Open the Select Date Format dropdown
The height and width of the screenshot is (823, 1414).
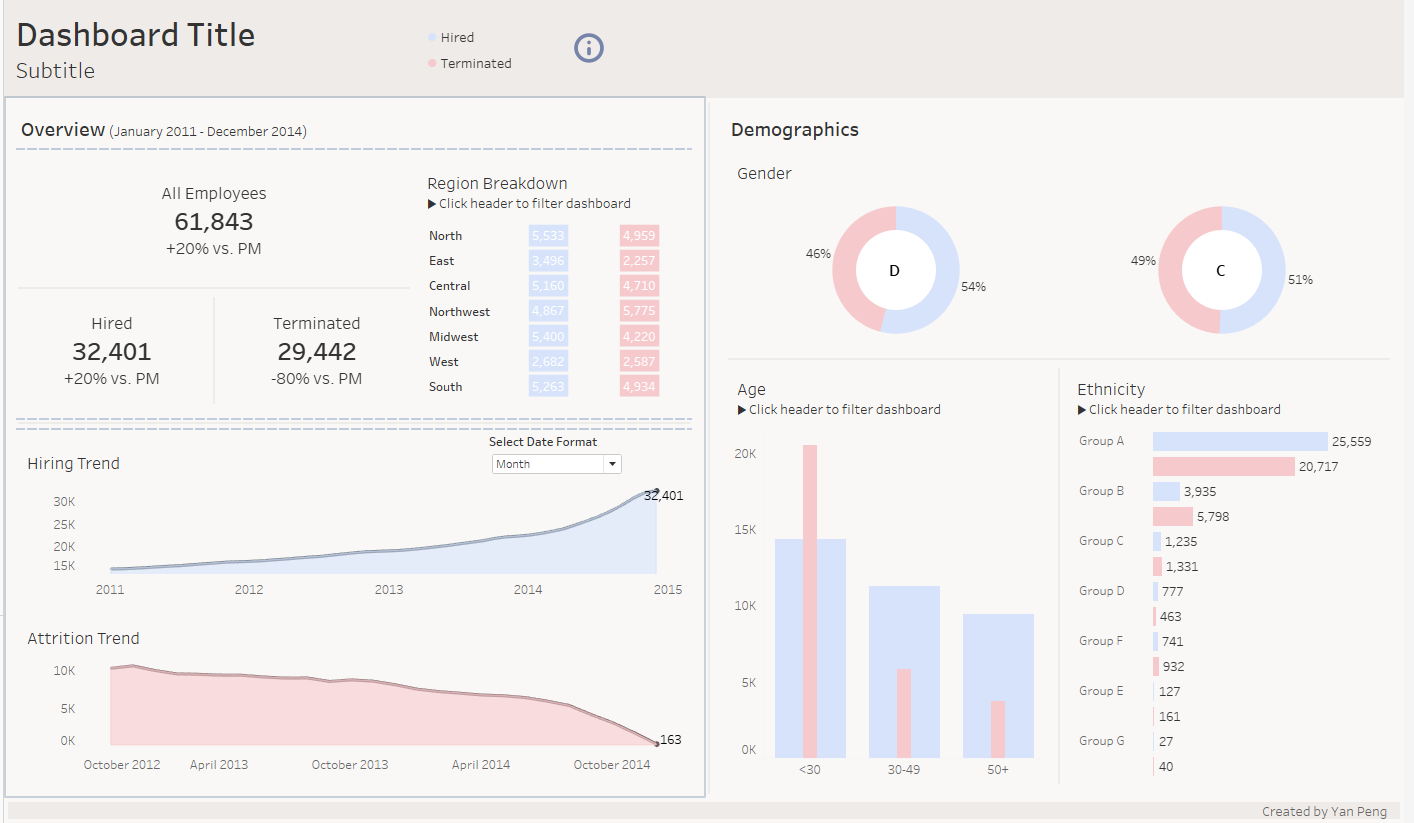[x=557, y=464]
